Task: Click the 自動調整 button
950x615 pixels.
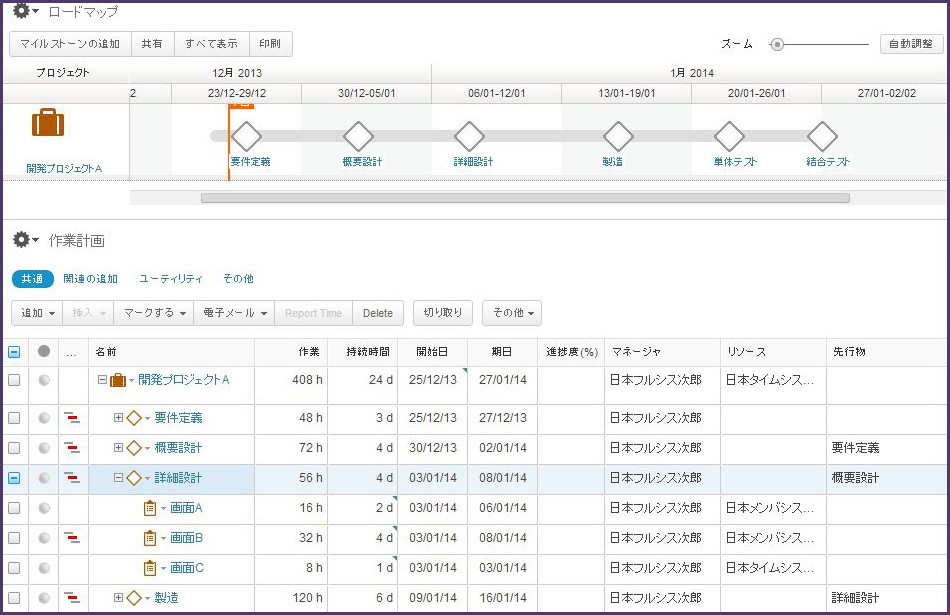Action: click(911, 44)
